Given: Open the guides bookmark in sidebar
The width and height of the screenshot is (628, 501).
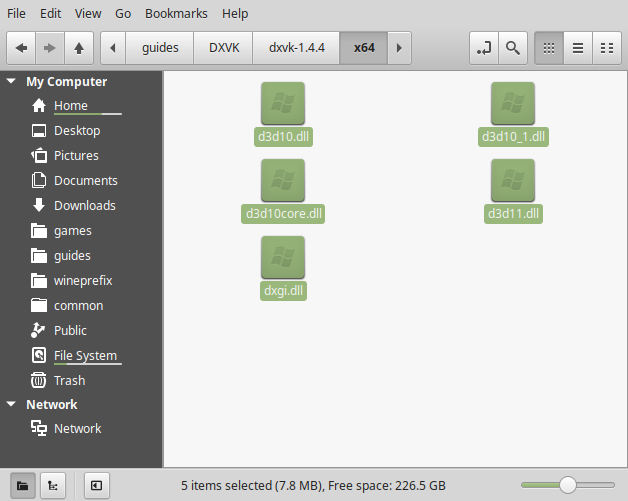Looking at the screenshot, I should coord(80,256).
